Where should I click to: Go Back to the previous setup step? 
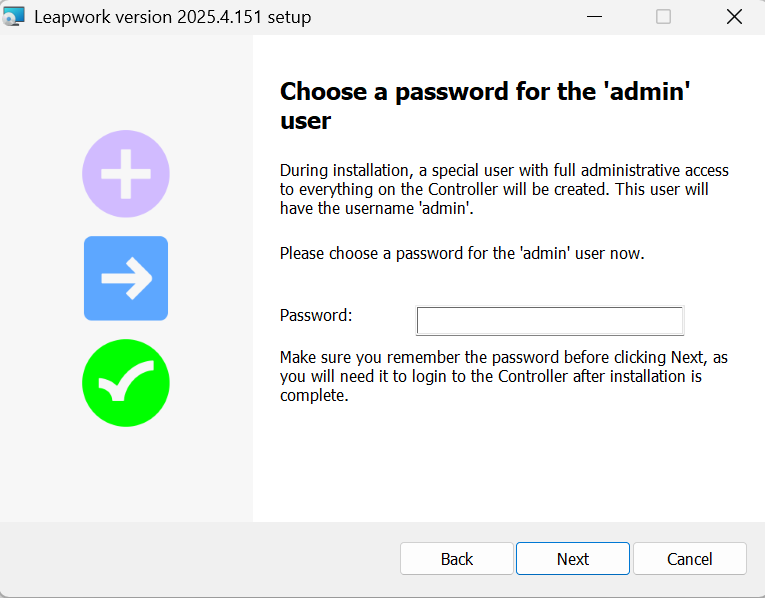click(x=457, y=559)
